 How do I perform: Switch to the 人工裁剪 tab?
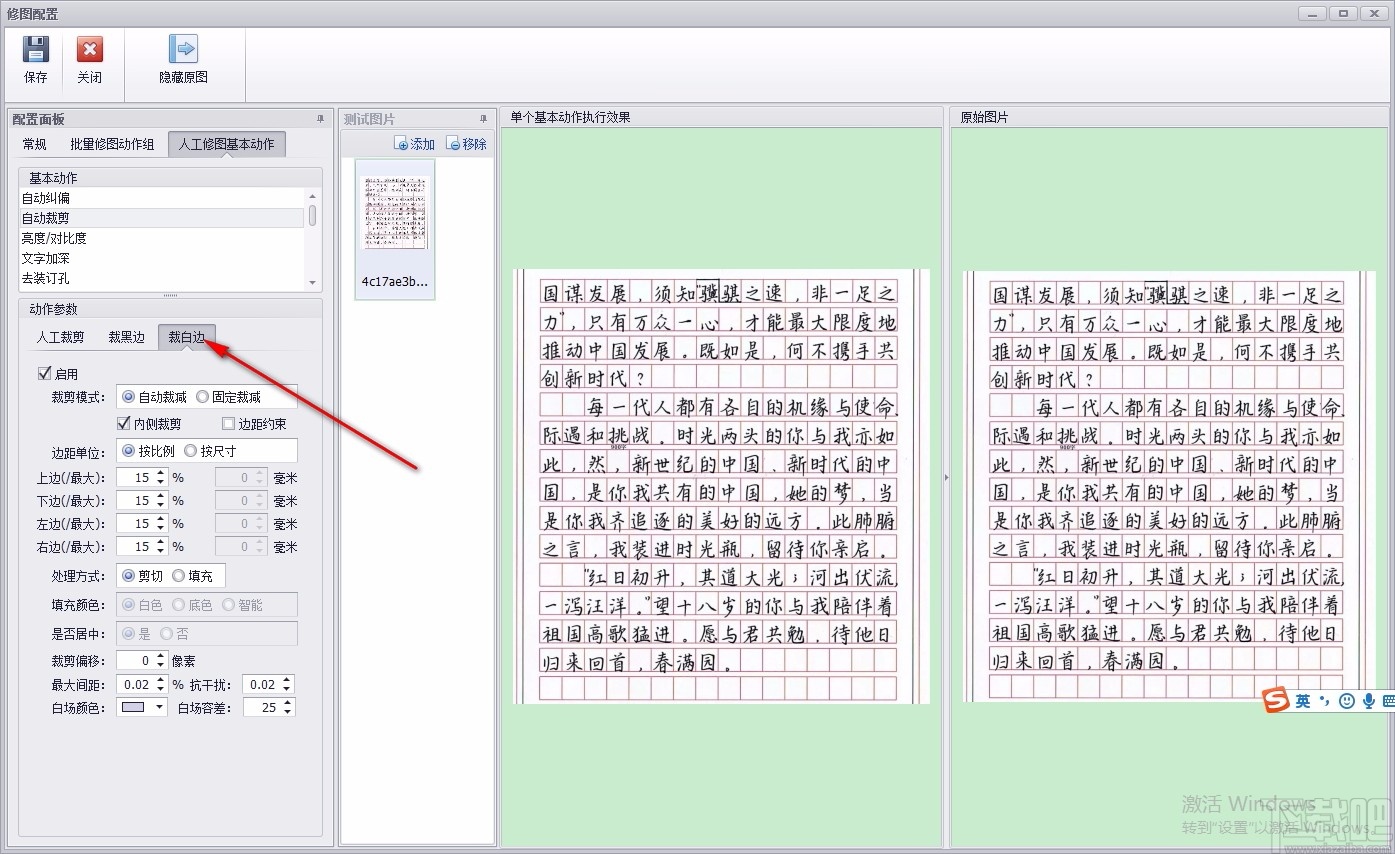pyautogui.click(x=61, y=337)
